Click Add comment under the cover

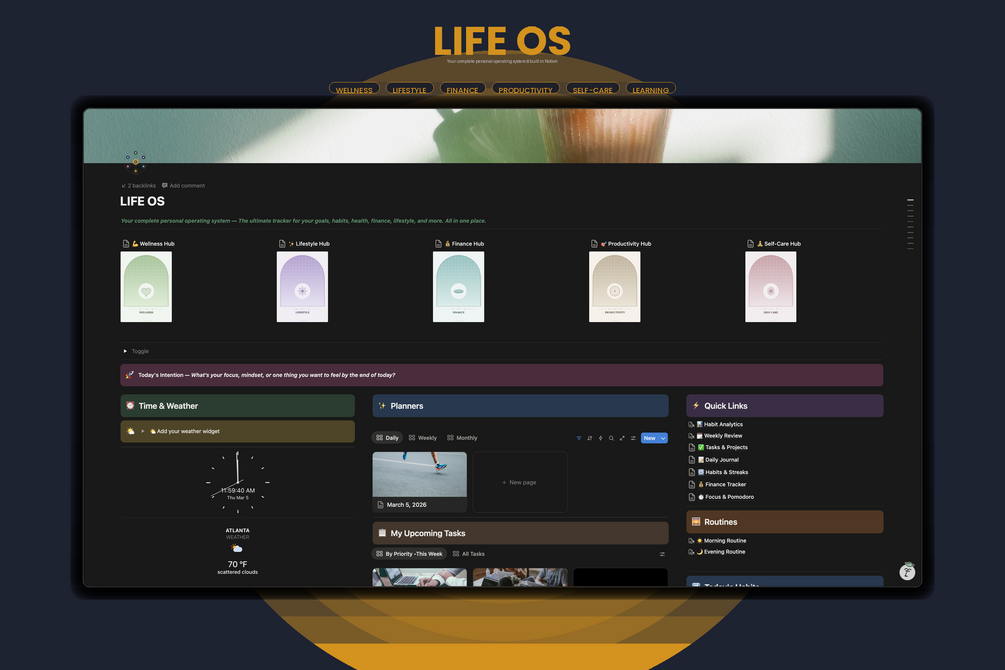coord(183,186)
